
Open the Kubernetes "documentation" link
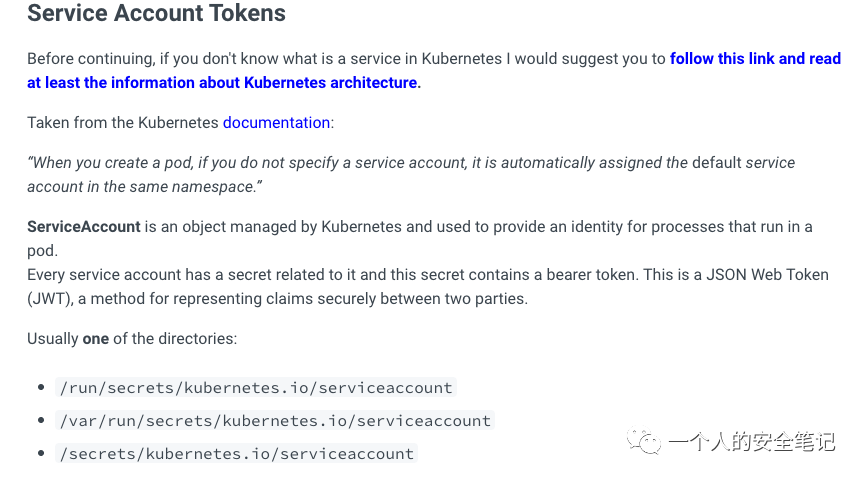coord(276,123)
